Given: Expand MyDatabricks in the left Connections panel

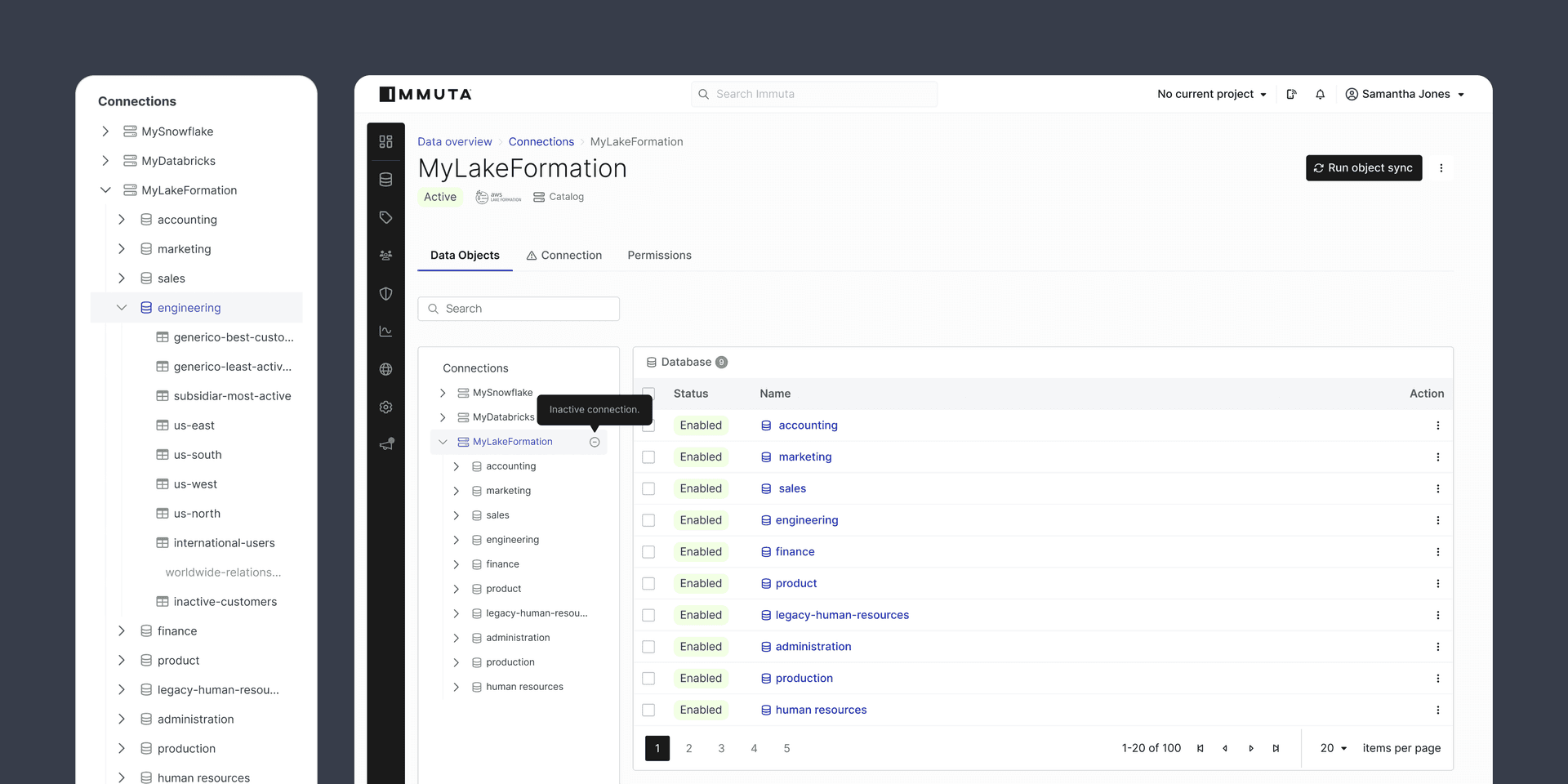Looking at the screenshot, I should (105, 161).
